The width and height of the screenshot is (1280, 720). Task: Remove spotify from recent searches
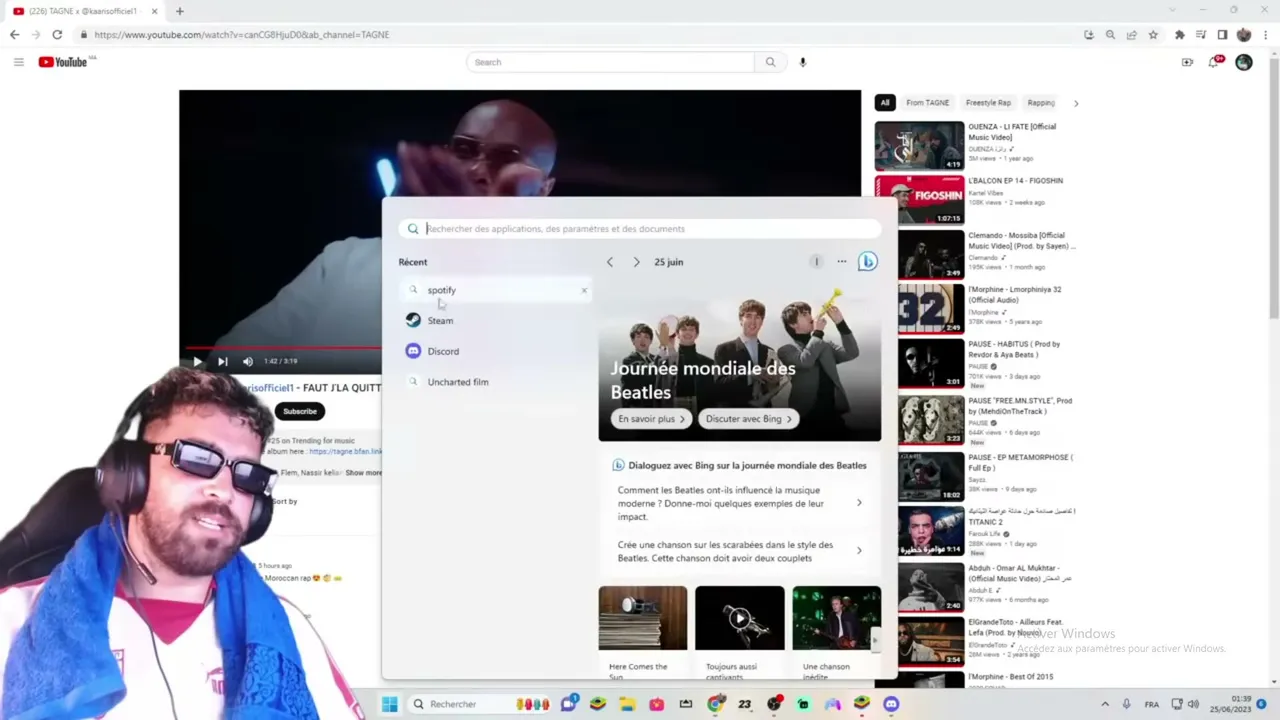[584, 290]
